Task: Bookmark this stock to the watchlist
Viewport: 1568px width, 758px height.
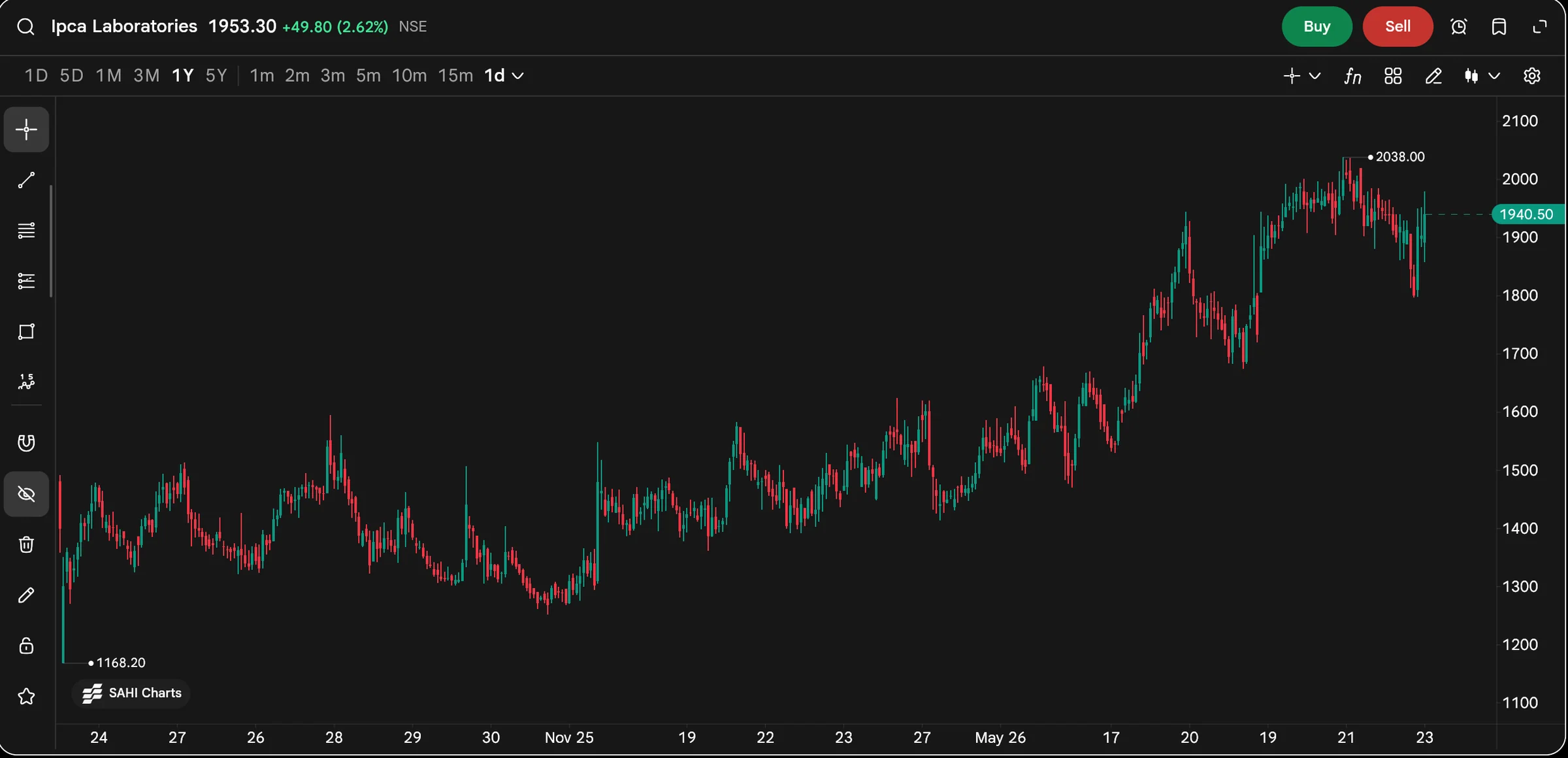Action: tap(1499, 27)
